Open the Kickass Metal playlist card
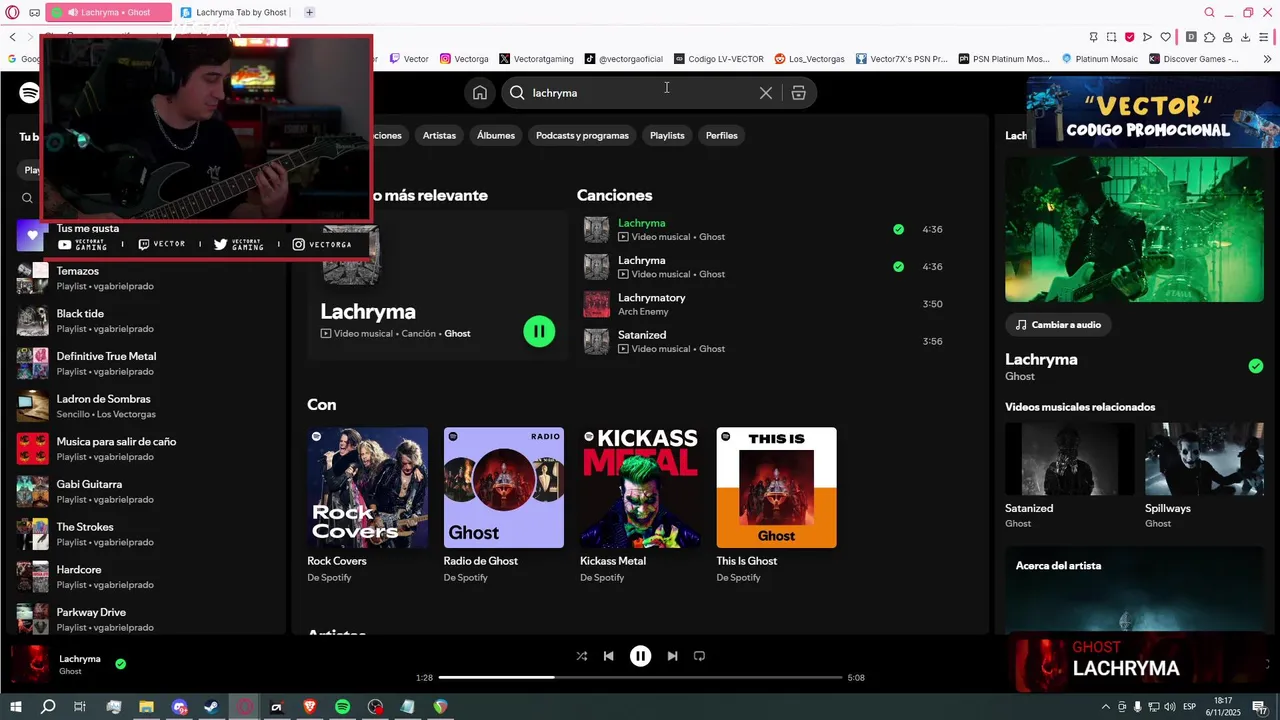 point(640,506)
